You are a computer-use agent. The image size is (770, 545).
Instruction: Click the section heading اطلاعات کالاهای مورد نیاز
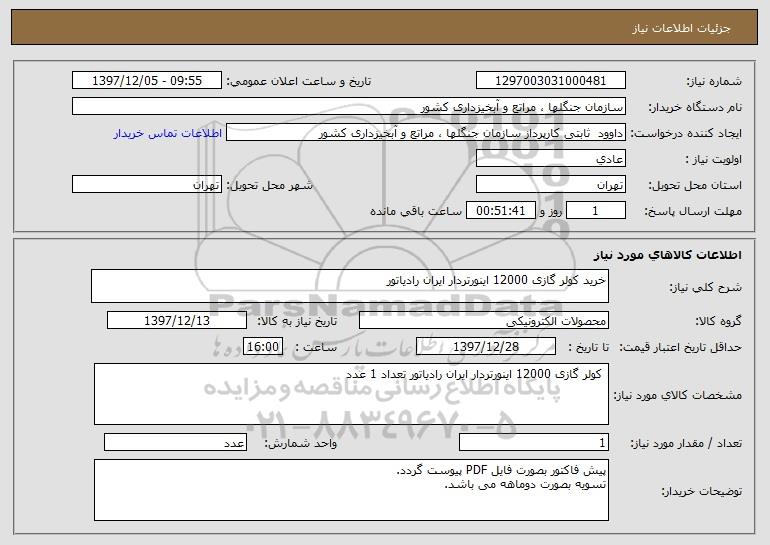tap(667, 255)
